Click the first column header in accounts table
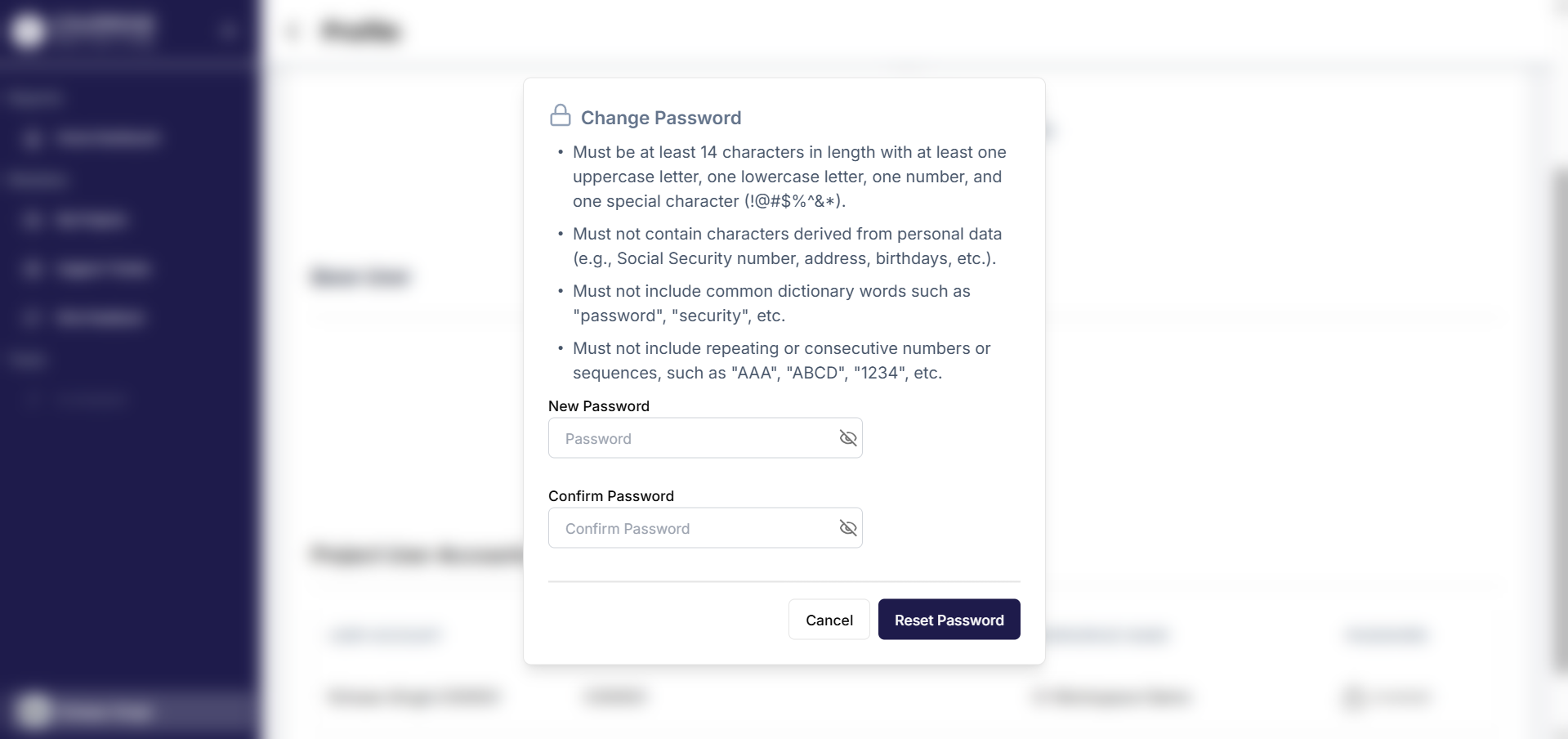 pos(385,634)
